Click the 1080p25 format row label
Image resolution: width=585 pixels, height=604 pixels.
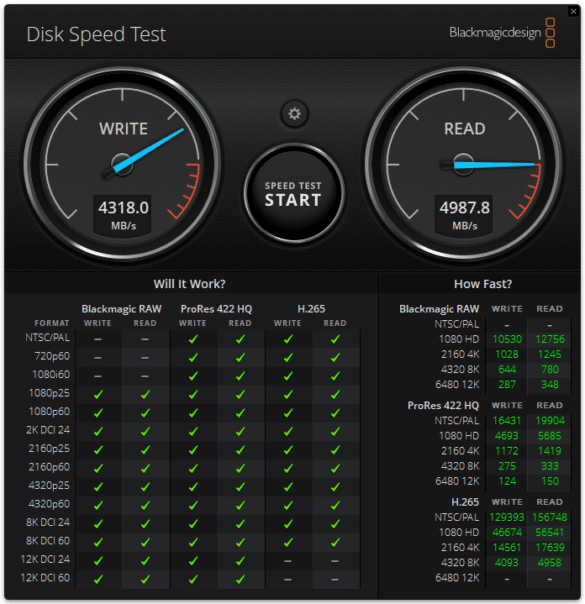point(50,393)
